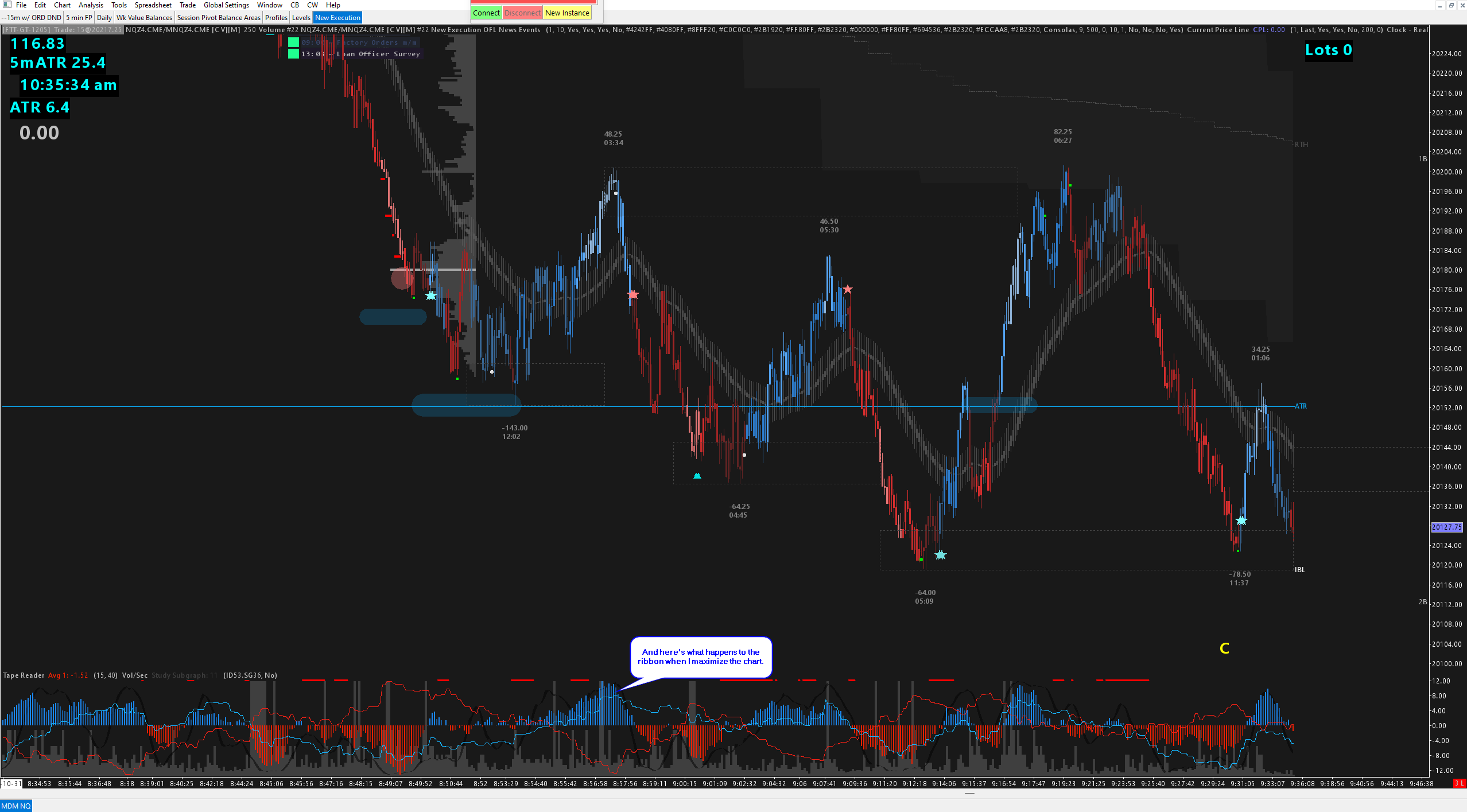This screenshot has width=1467, height=812.
Task: Click the cyan star marker near 9:31
Action: point(1241,520)
